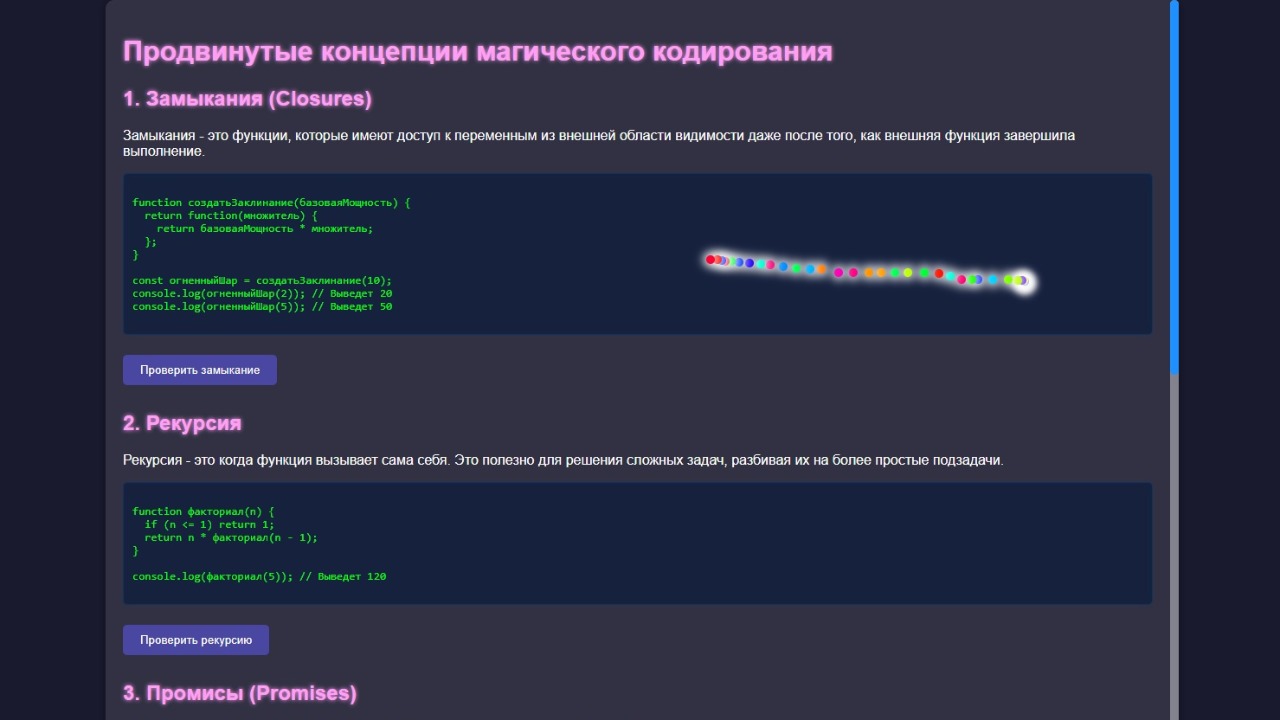Viewport: 1280px width, 720px height.
Task: Select the heading '1. Замыкания (Closures)'
Action: [246, 98]
